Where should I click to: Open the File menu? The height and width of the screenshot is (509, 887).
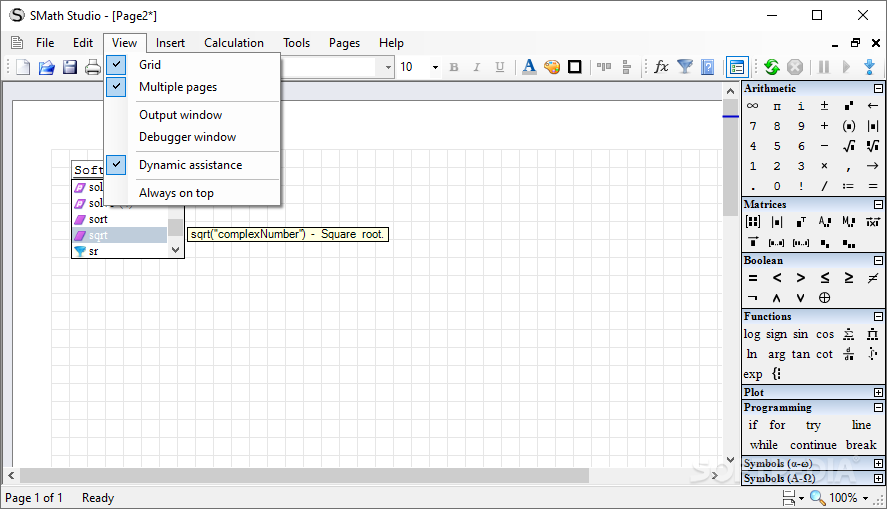(45, 43)
